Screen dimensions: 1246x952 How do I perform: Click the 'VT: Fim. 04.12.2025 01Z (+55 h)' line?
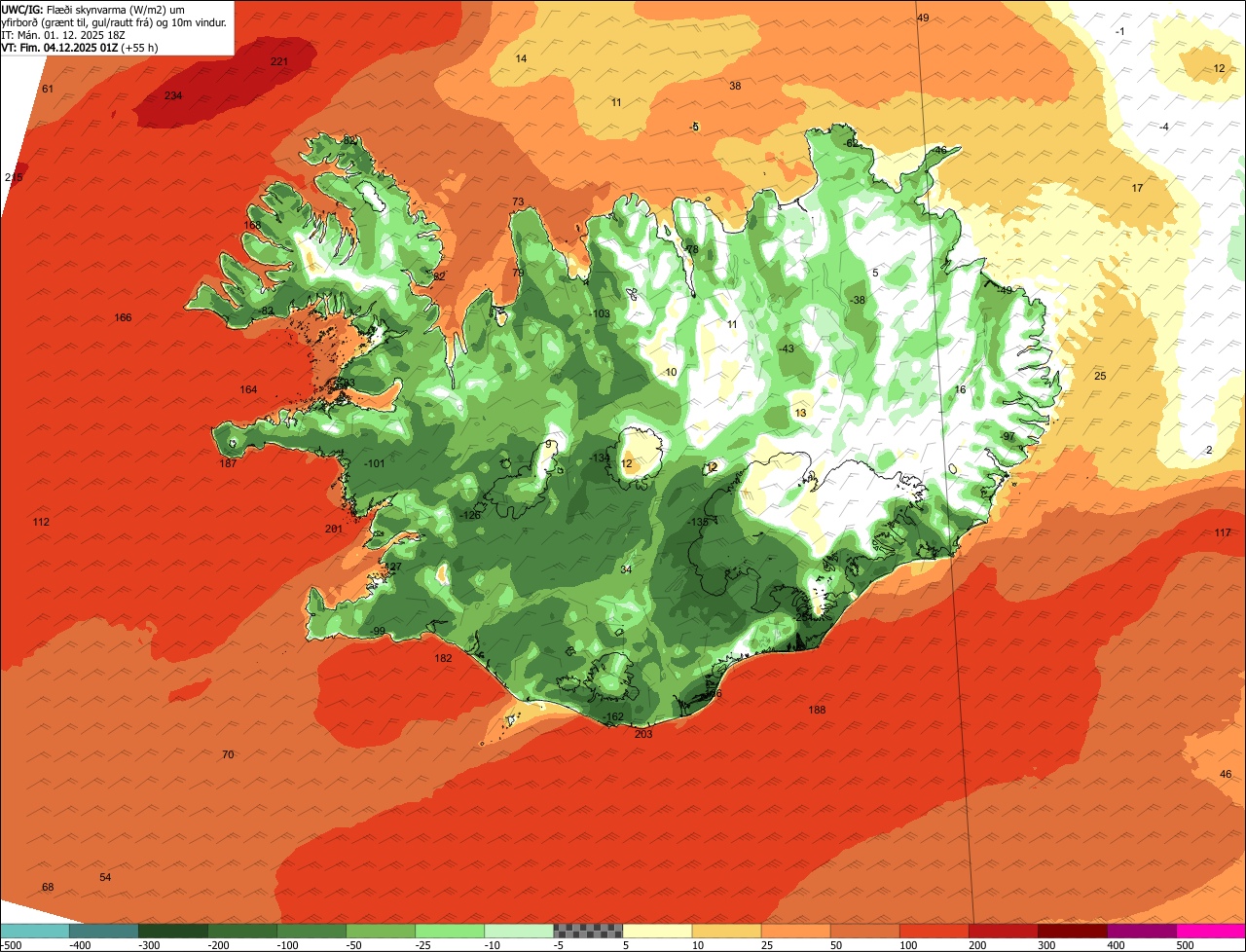tap(80, 47)
